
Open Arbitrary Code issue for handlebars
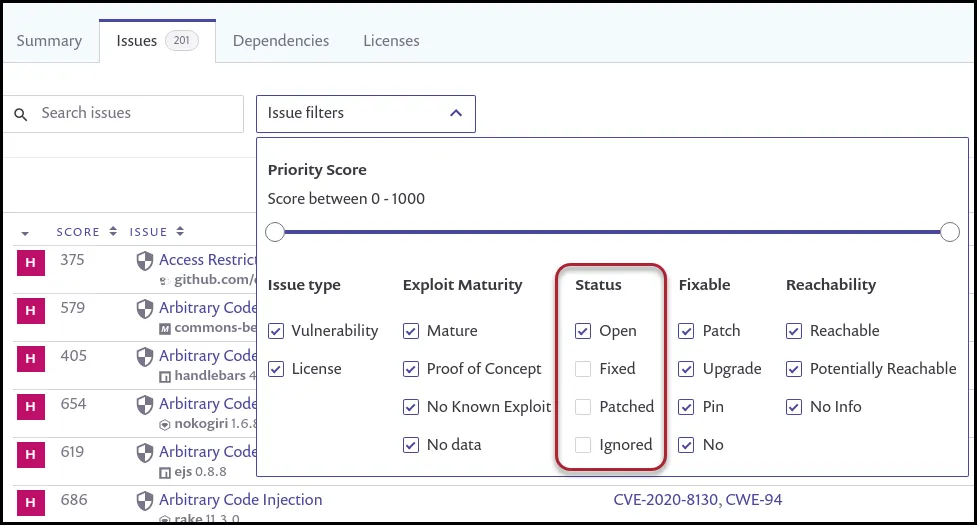pos(207,356)
